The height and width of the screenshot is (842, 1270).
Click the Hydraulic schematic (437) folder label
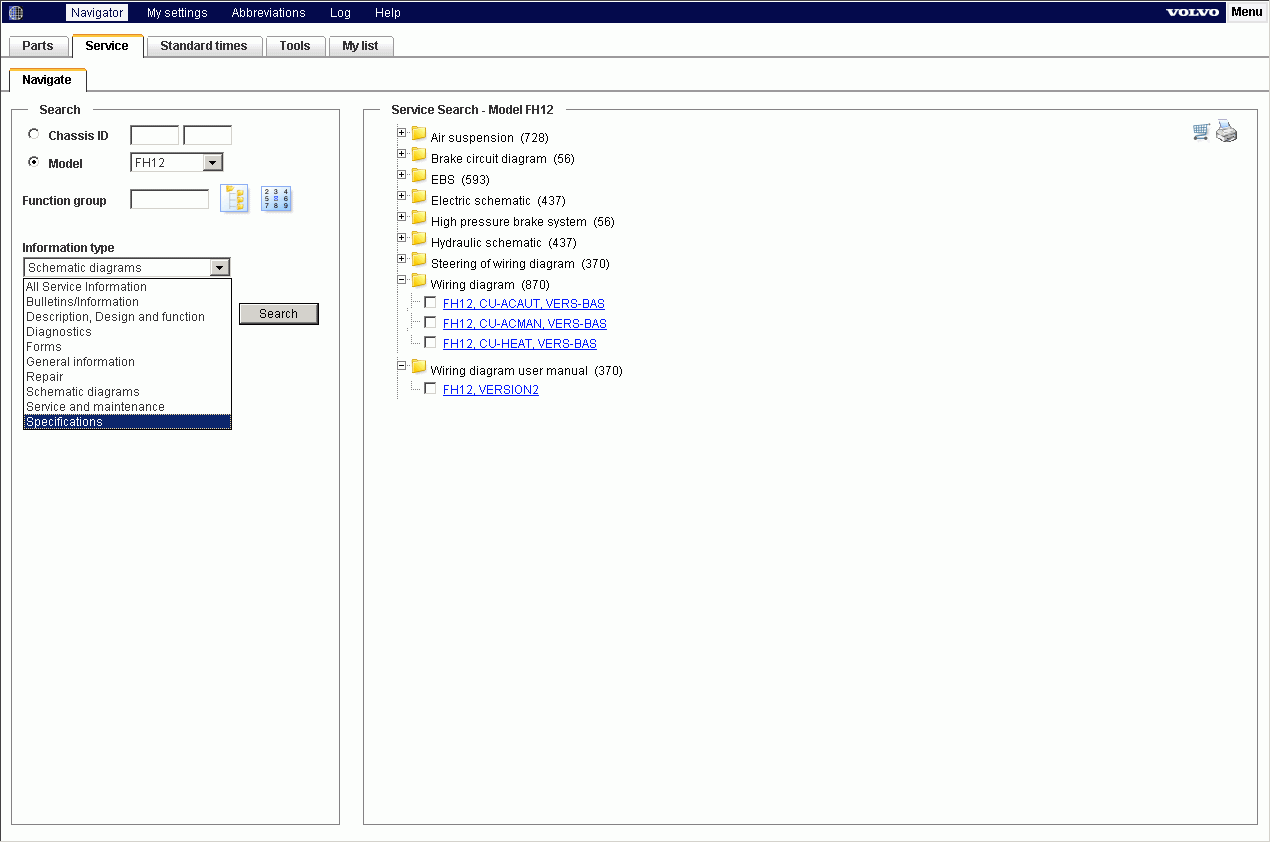[504, 243]
